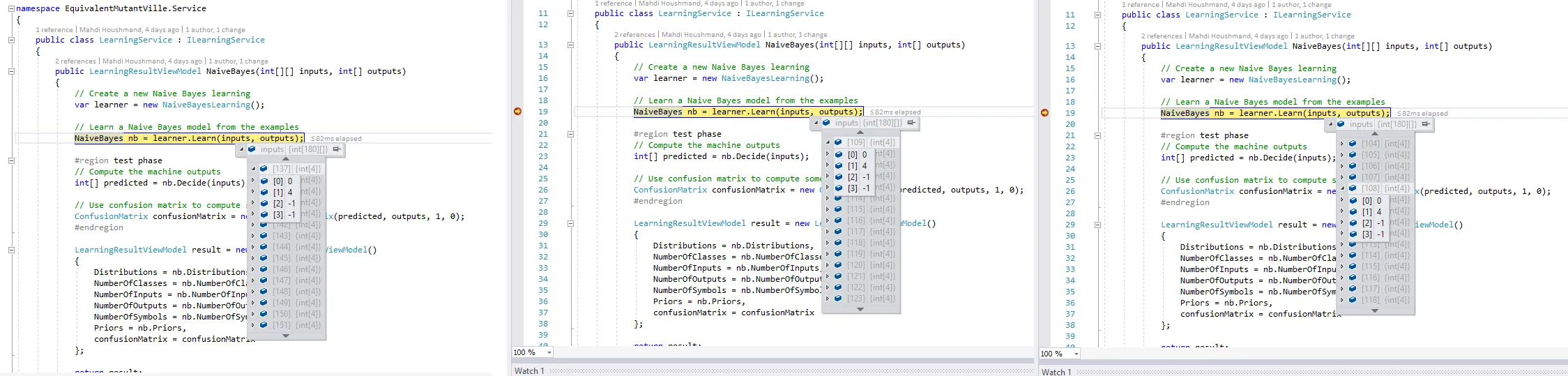Click the down scroll arrow in the middle datatip list
The image size is (1568, 376).
tap(860, 309)
